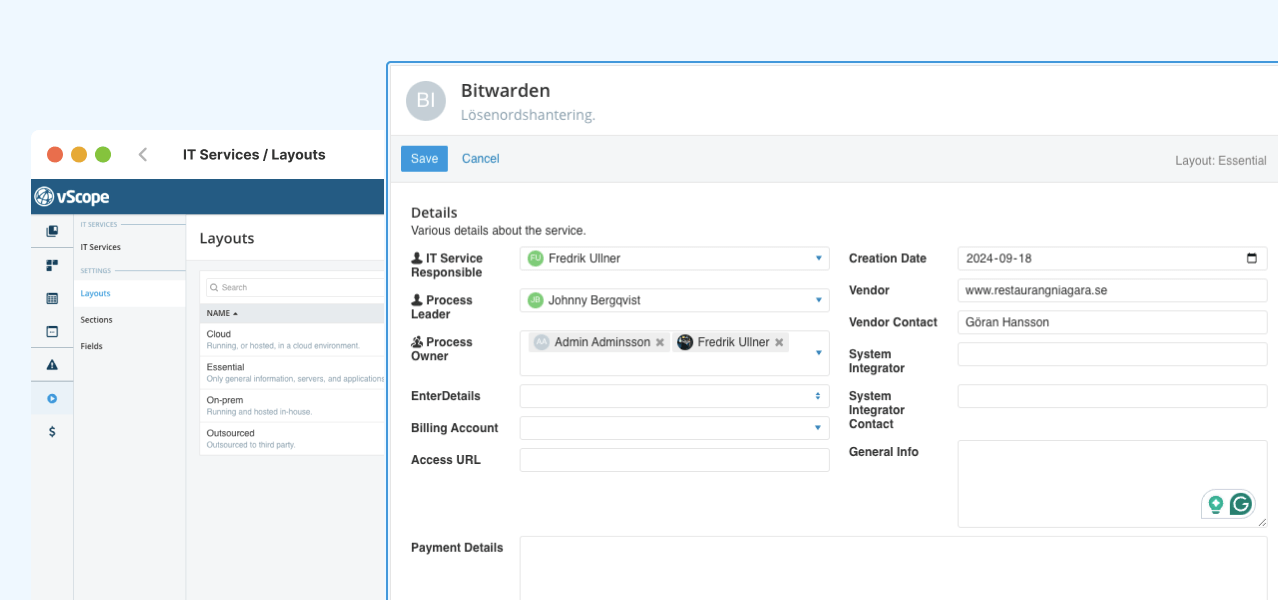Open Process Leader dropdown
This screenshot has width=1278, height=600.
[x=675, y=300]
